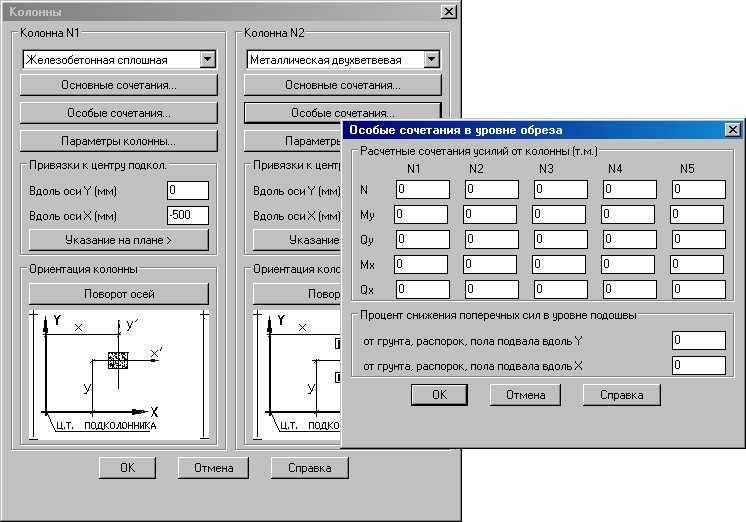746x522 pixels.
Task: Click the Колонна N2 orientation diagram
Action: [x=297, y=375]
